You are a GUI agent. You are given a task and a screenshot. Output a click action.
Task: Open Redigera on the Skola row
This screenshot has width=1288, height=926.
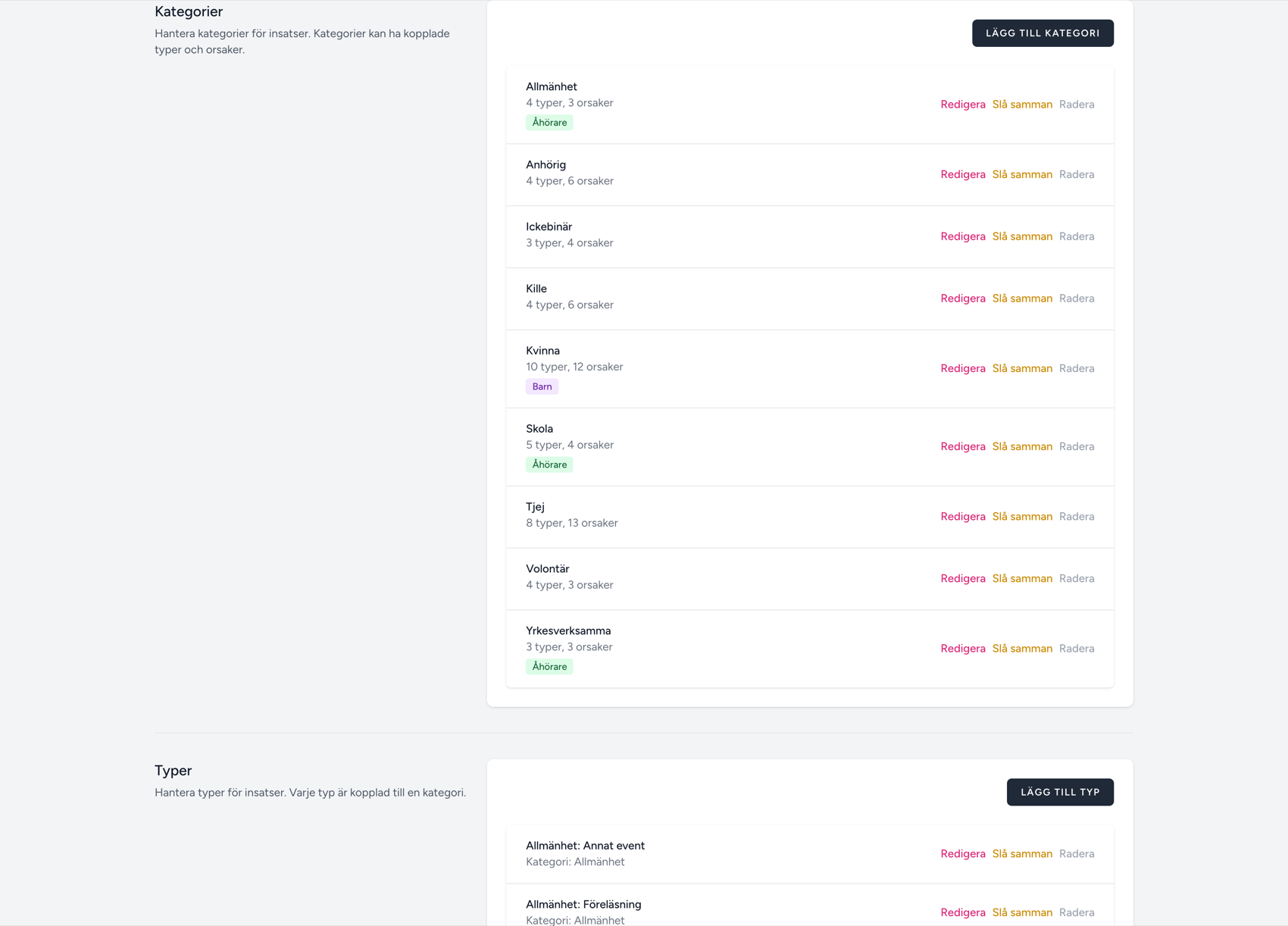coord(963,446)
